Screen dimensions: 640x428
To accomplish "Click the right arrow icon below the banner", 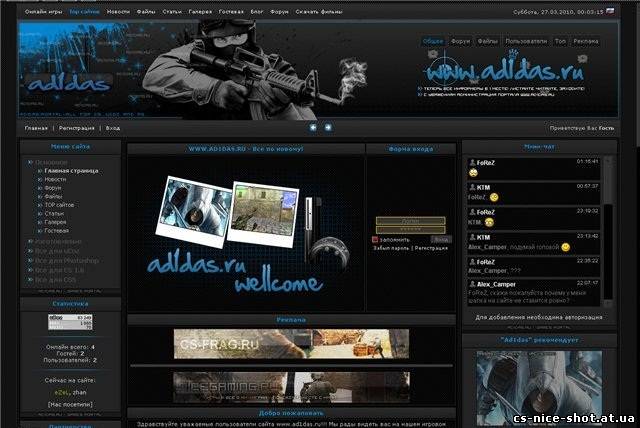I will (328, 128).
